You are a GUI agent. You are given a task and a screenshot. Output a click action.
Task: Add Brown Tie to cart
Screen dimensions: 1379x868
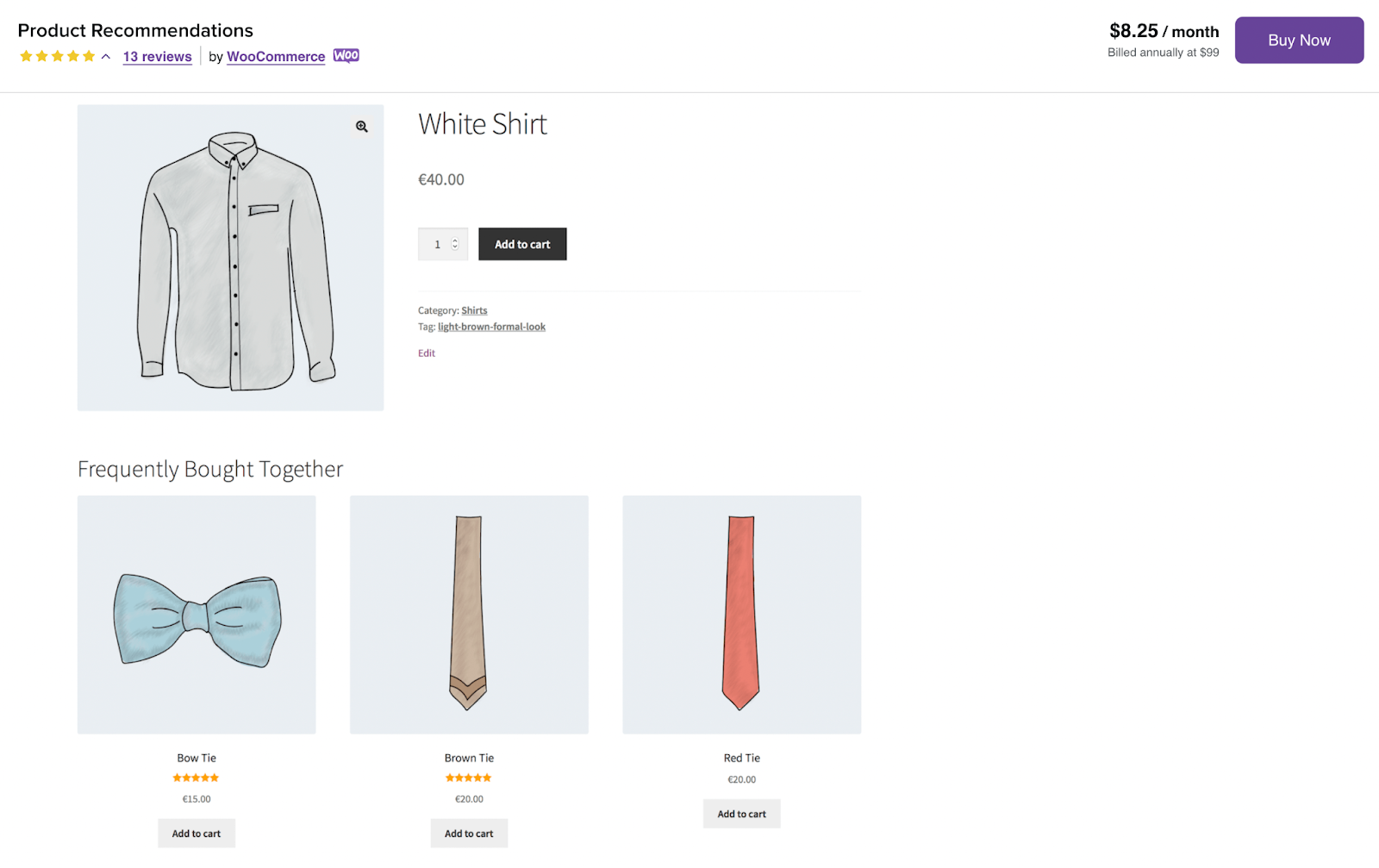coord(469,834)
